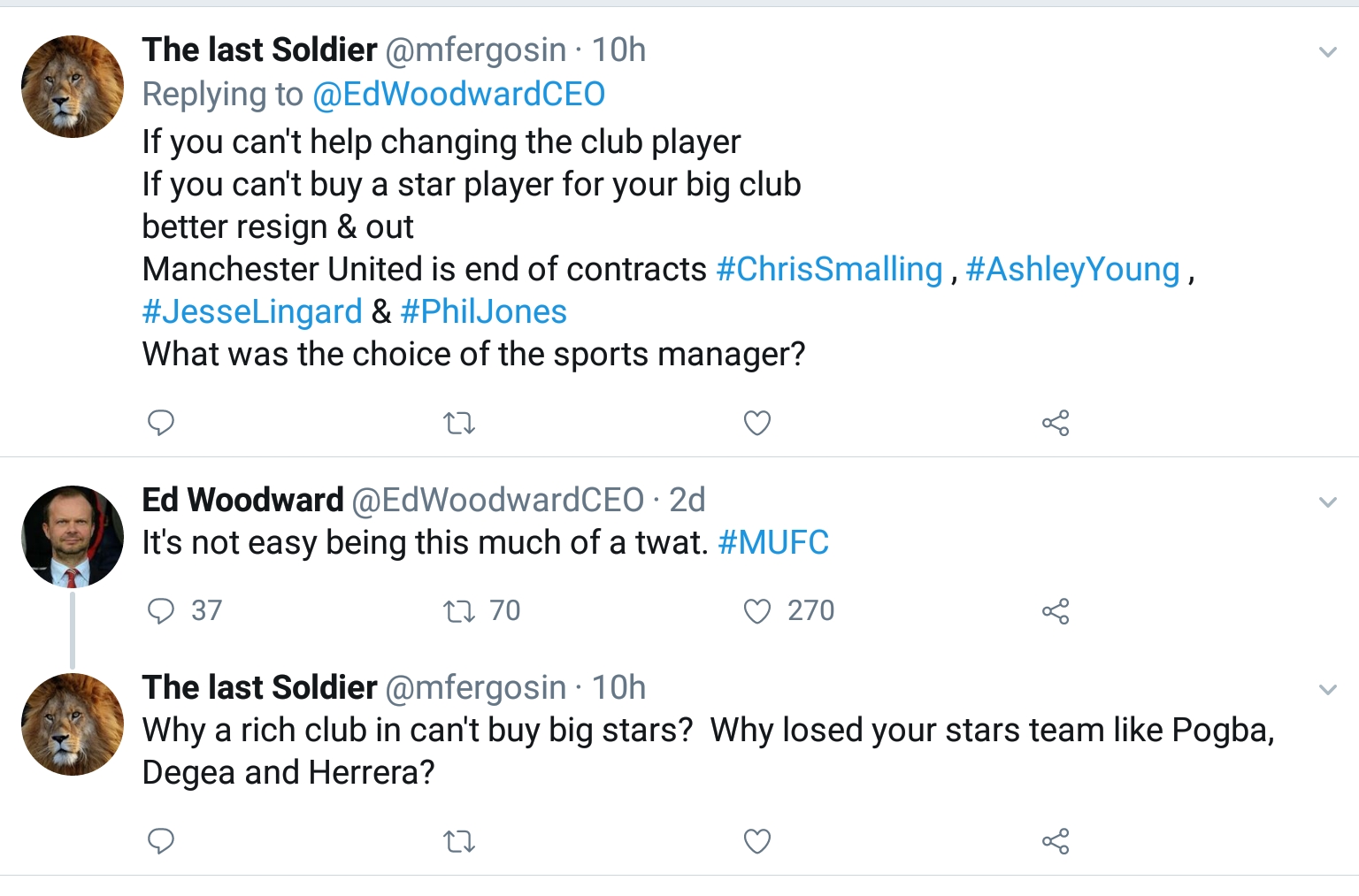Share the first mfergosin tweet
Image resolution: width=1359 pixels, height=896 pixels.
tap(1056, 424)
